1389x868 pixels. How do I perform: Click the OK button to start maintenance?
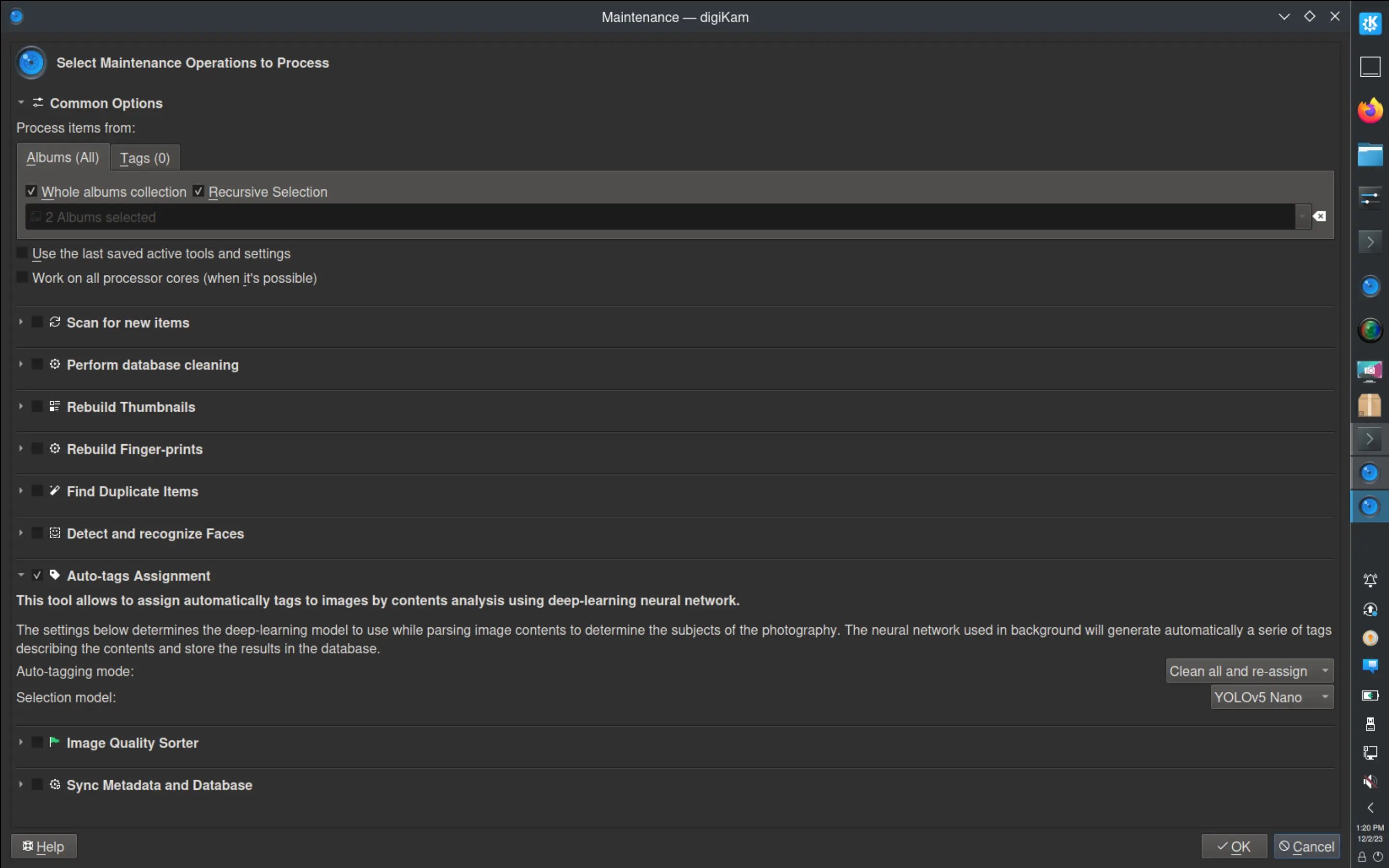pos(1234,846)
